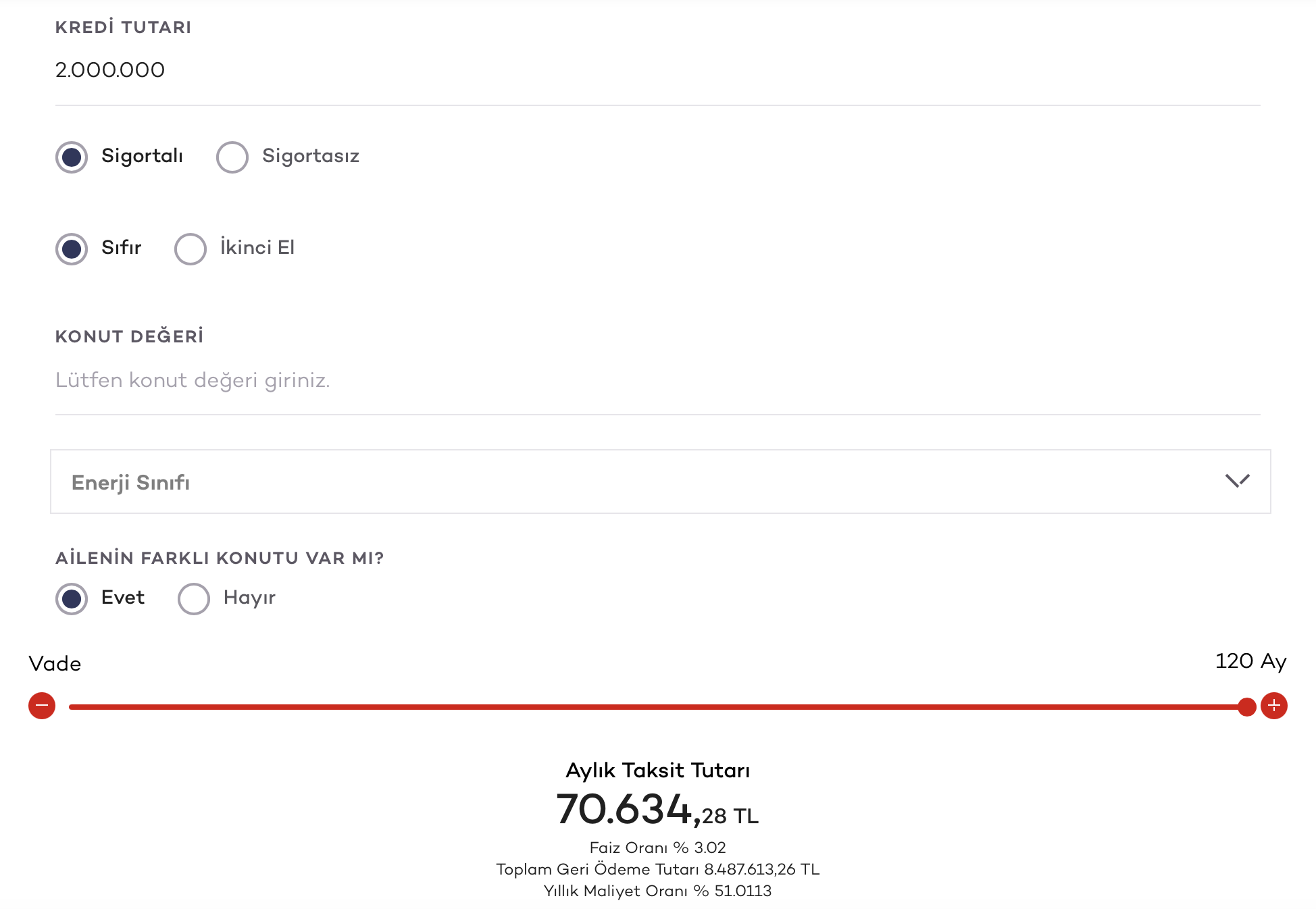This screenshot has width=1316, height=909.
Task: Click the Faiz Oranı % 3.02 text
Action: click(x=657, y=848)
